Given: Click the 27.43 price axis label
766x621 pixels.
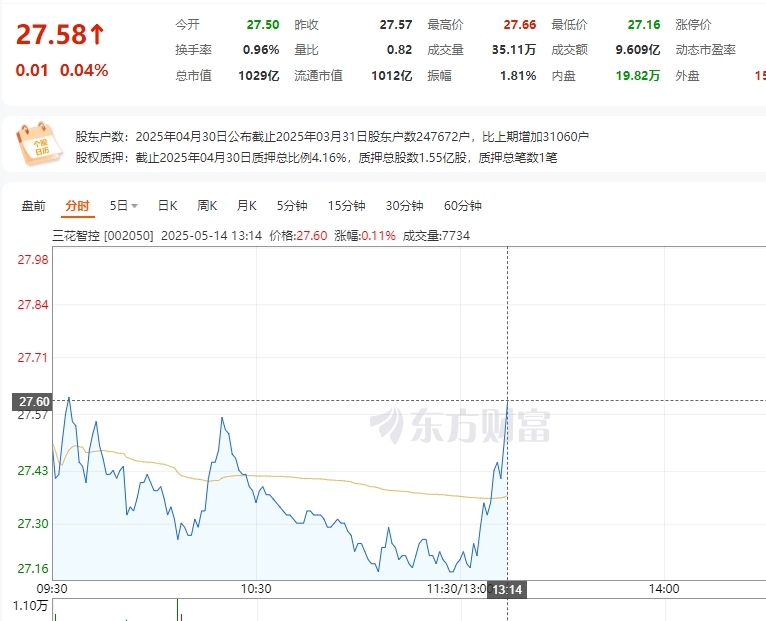Looking at the screenshot, I should point(33,471).
